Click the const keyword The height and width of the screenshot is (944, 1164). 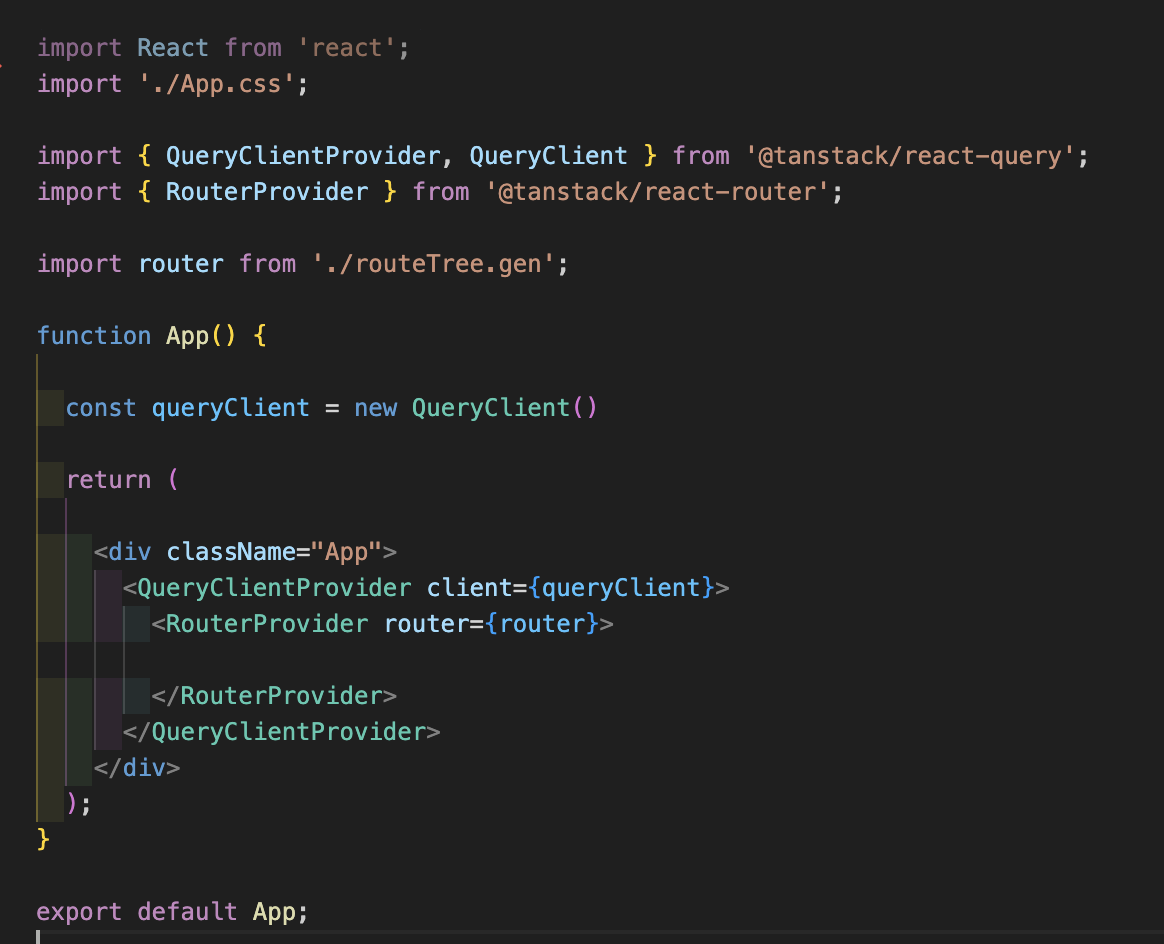101,408
